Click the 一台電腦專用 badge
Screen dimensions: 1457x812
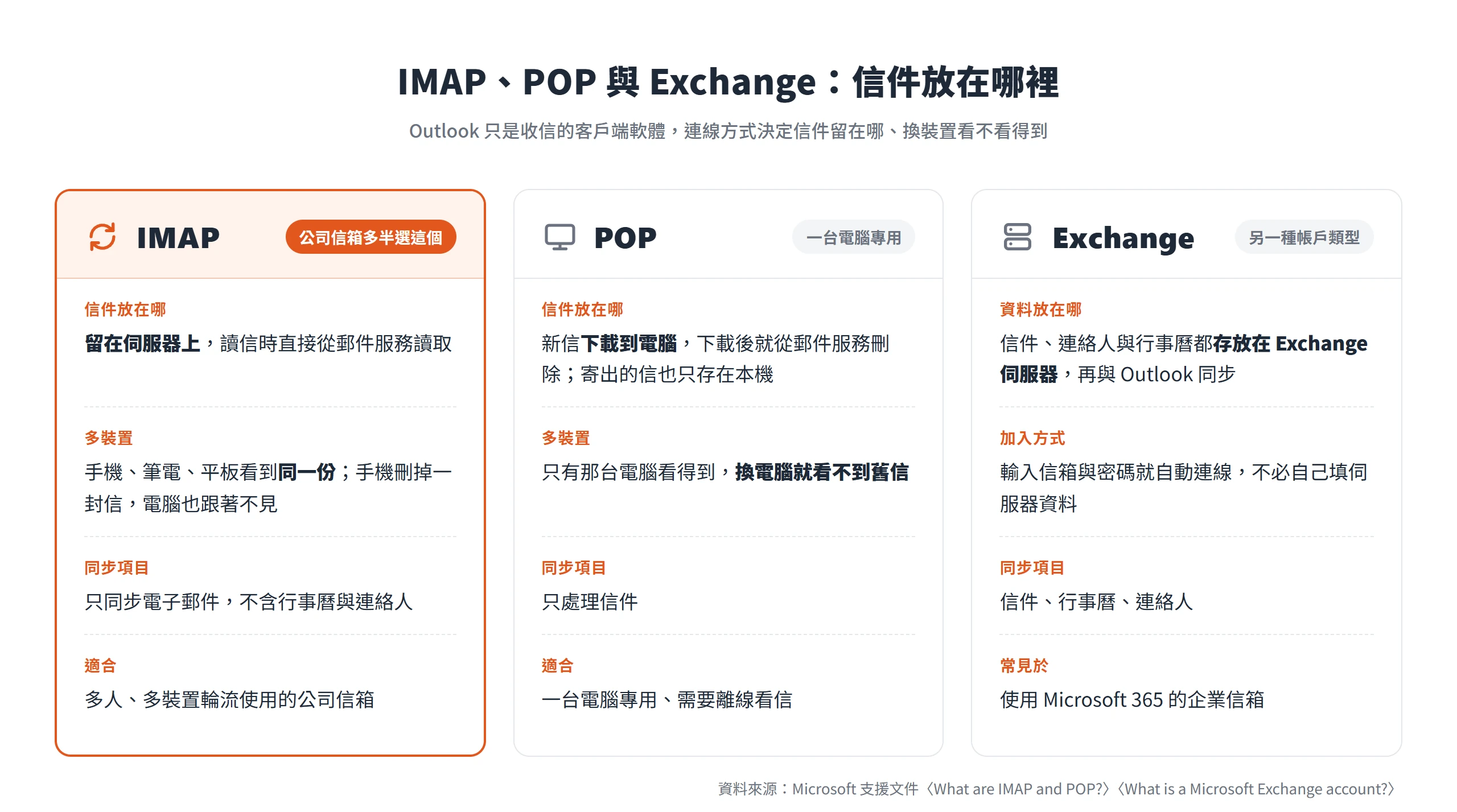853,237
